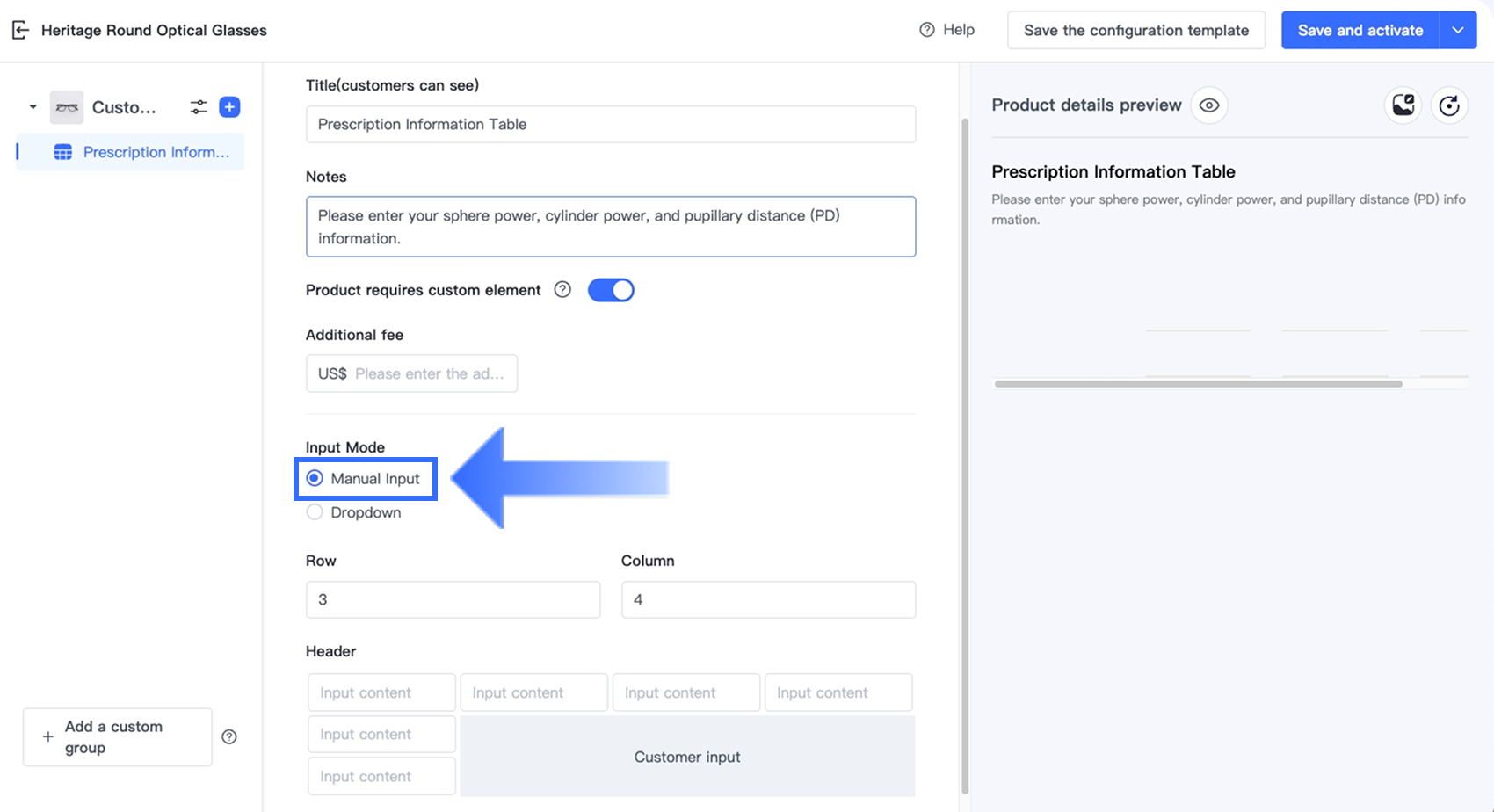Click the Add a custom group button
The height and width of the screenshot is (812, 1494).
pyautogui.click(x=117, y=736)
